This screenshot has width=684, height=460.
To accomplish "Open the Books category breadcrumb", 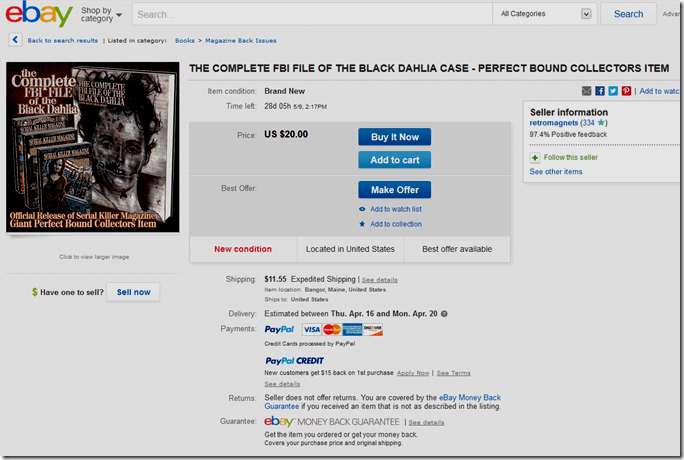I will click(185, 41).
